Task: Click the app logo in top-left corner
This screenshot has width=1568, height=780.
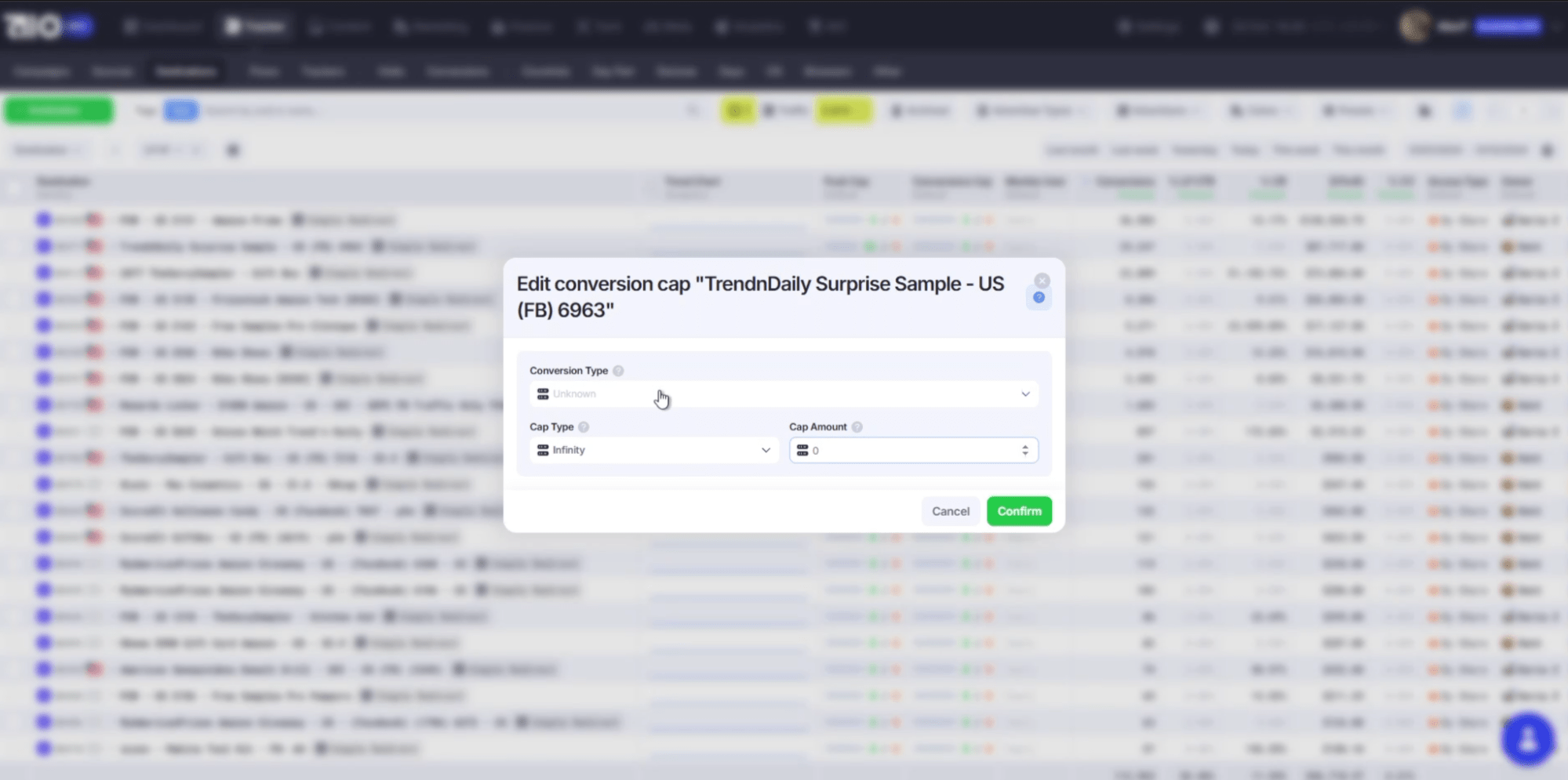Action: [33, 27]
